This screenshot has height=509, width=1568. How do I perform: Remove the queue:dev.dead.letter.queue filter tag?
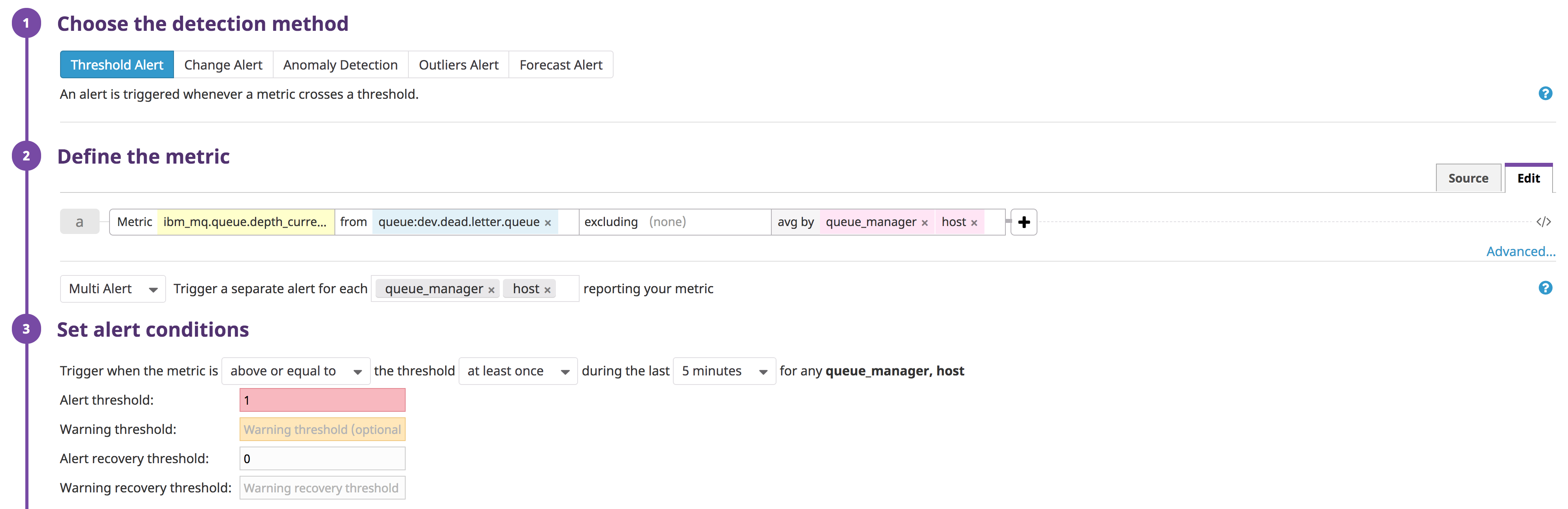(547, 222)
